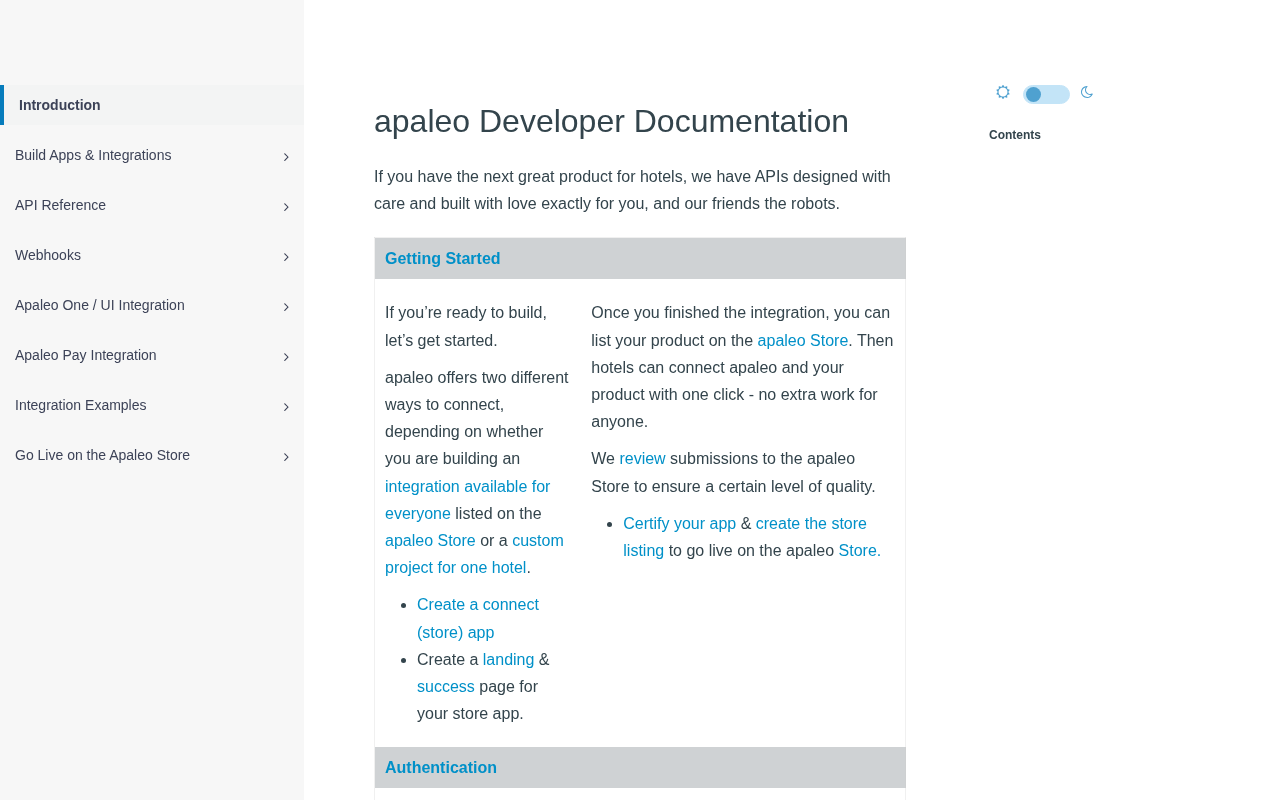
Task: Expand Integration Examples chevron
Action: pos(286,406)
